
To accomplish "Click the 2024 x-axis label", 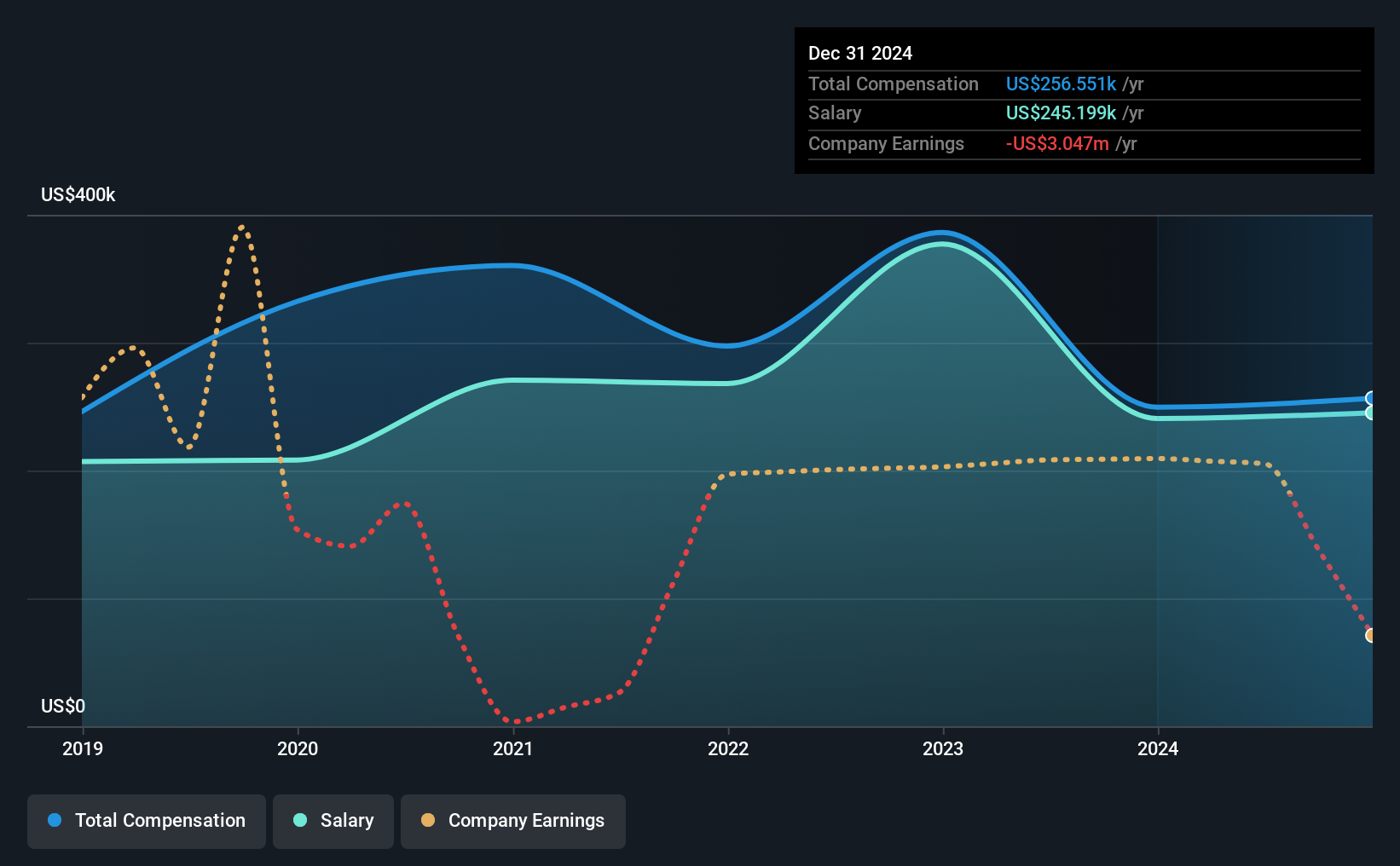I will (x=1158, y=748).
